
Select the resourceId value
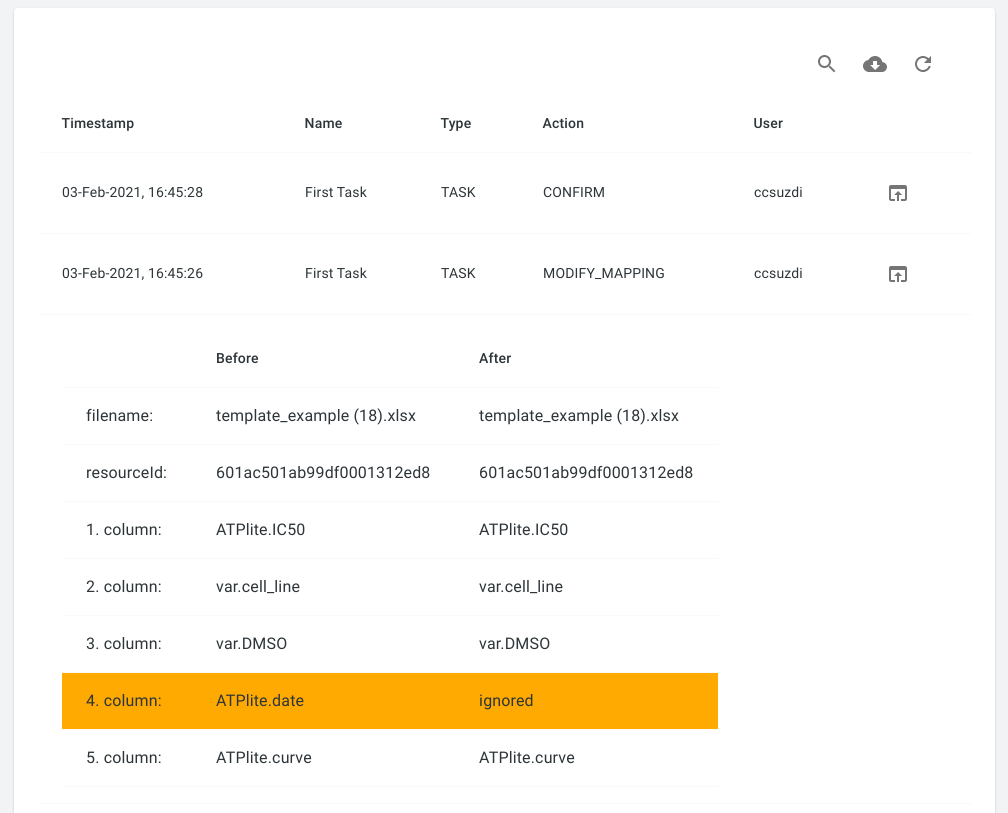(x=322, y=472)
